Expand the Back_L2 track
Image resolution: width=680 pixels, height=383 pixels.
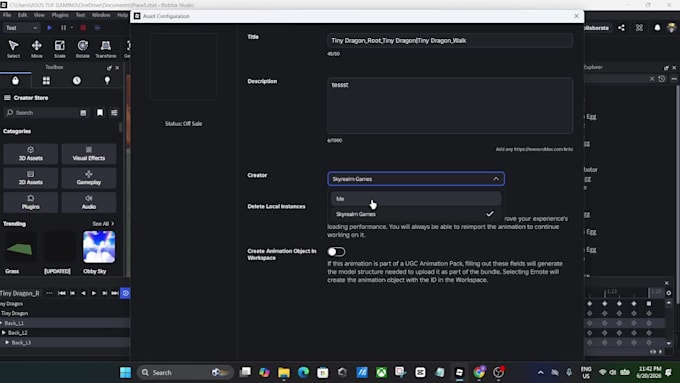pos(4,333)
